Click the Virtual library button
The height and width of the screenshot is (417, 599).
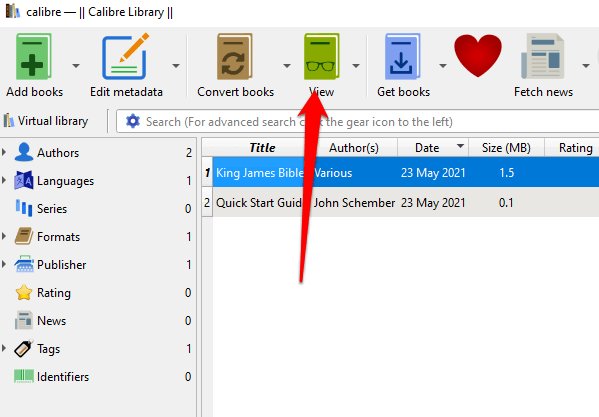coord(46,121)
